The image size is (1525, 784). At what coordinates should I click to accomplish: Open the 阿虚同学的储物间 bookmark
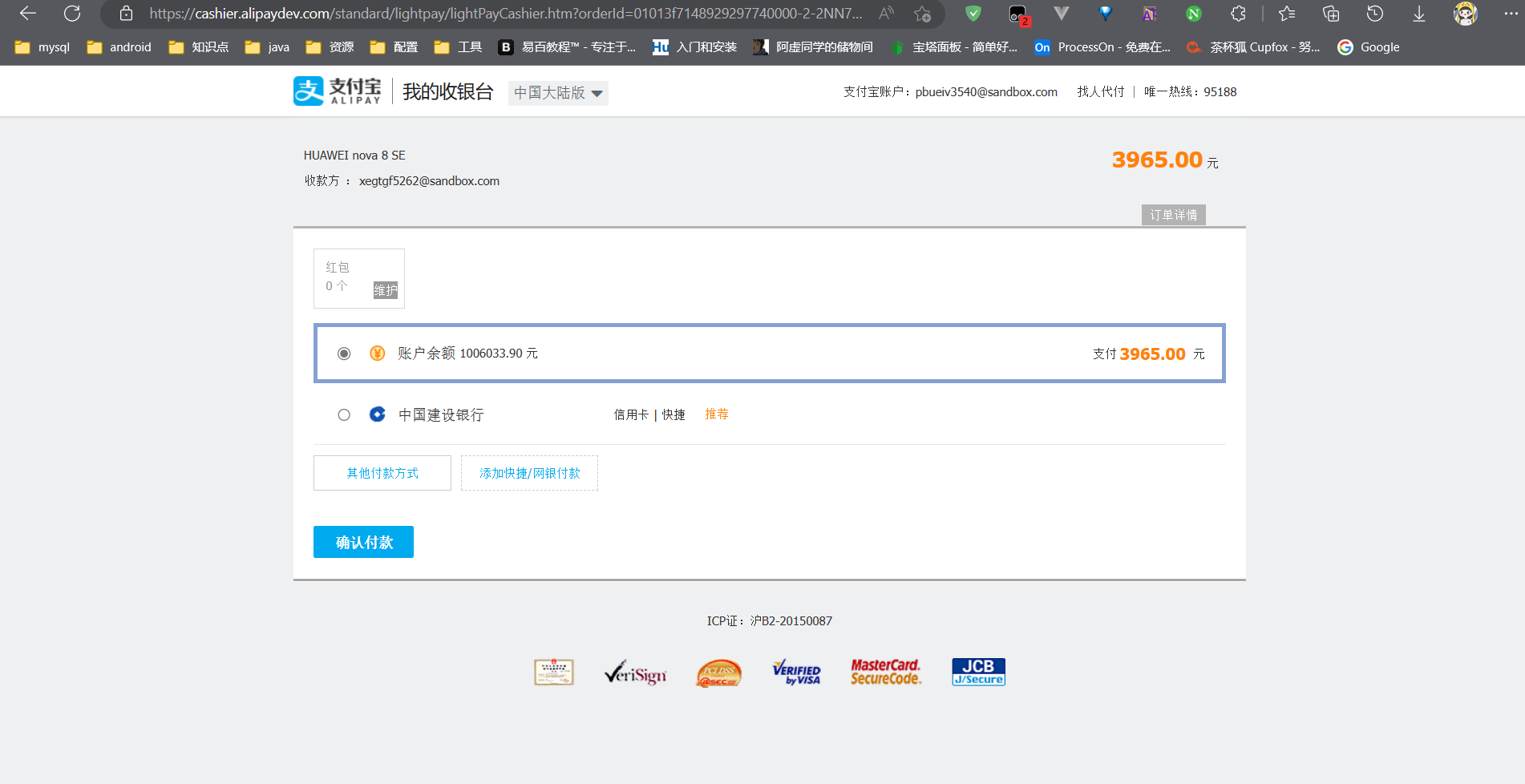(x=813, y=47)
